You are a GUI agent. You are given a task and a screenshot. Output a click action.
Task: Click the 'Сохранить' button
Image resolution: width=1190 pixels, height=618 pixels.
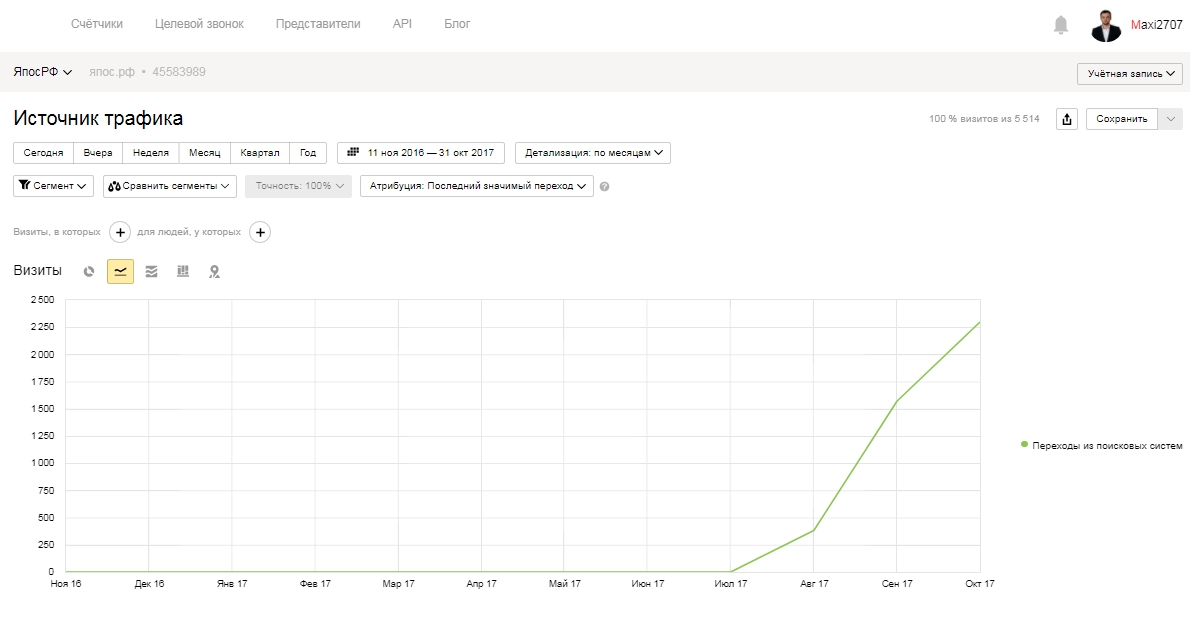coord(1122,119)
